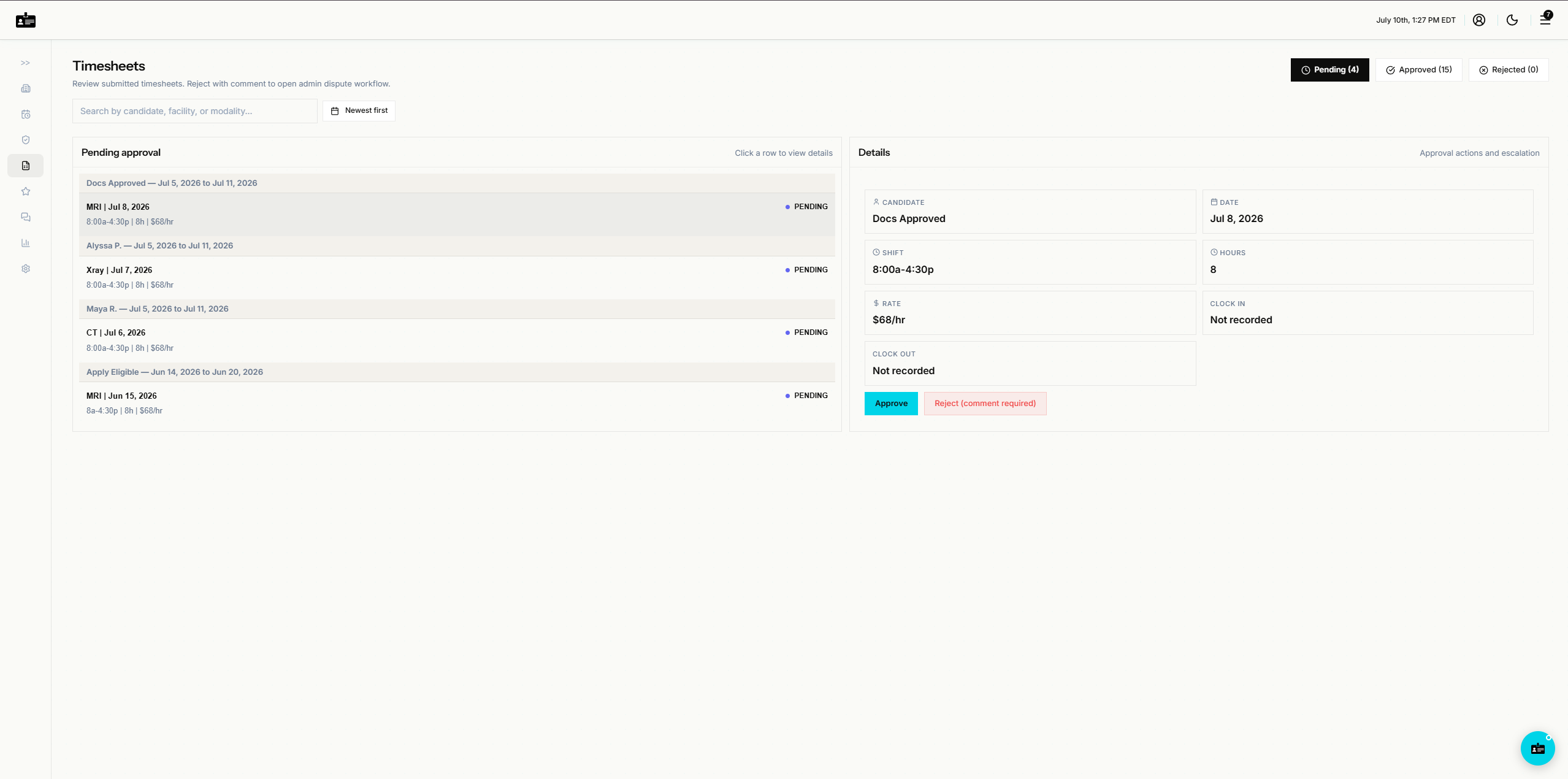Screen dimensions: 1568x779
Task: Open the compliance shield icon in sidebar
Action: (26, 140)
